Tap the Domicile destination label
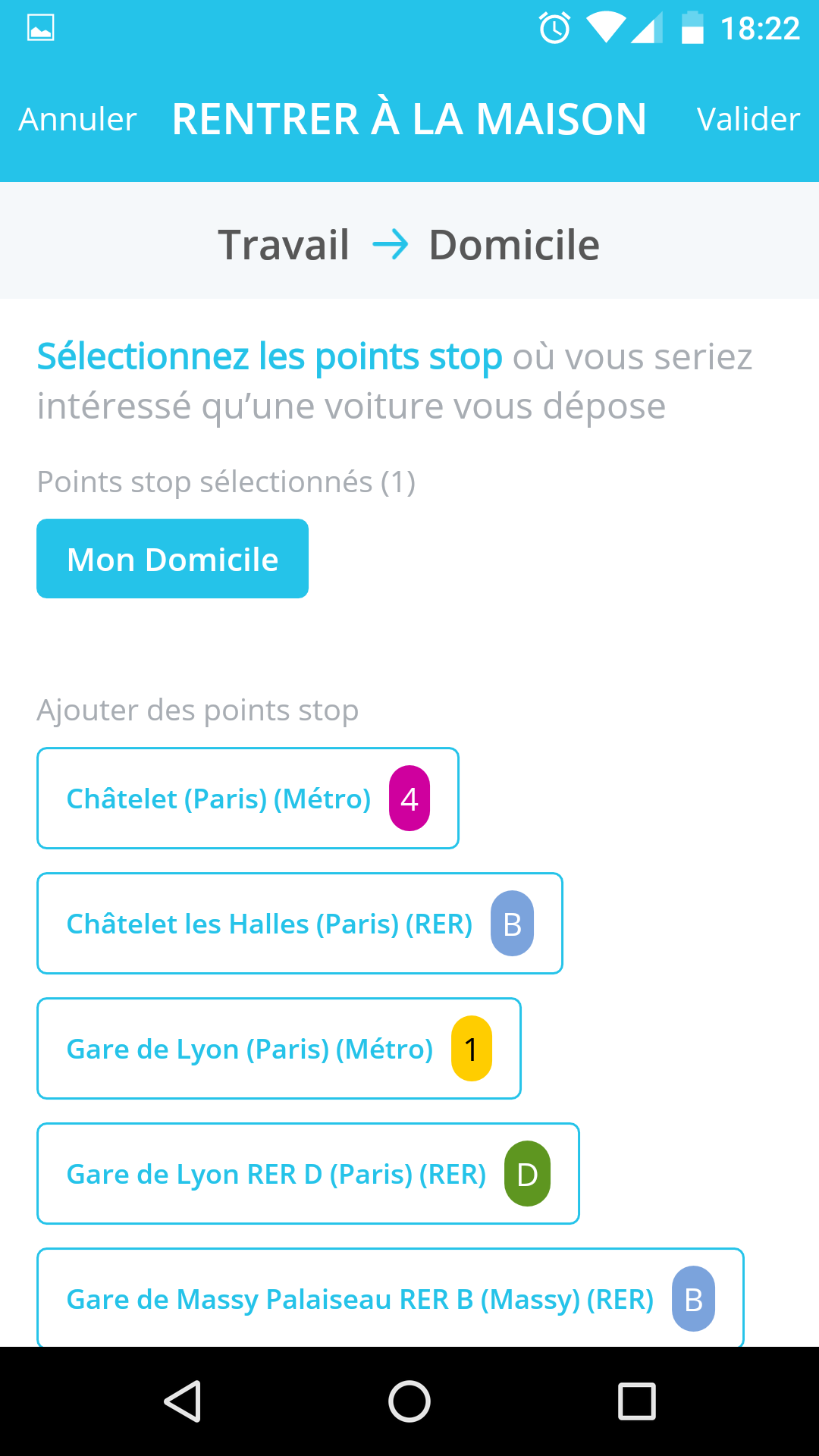819x1456 pixels. 514,245
